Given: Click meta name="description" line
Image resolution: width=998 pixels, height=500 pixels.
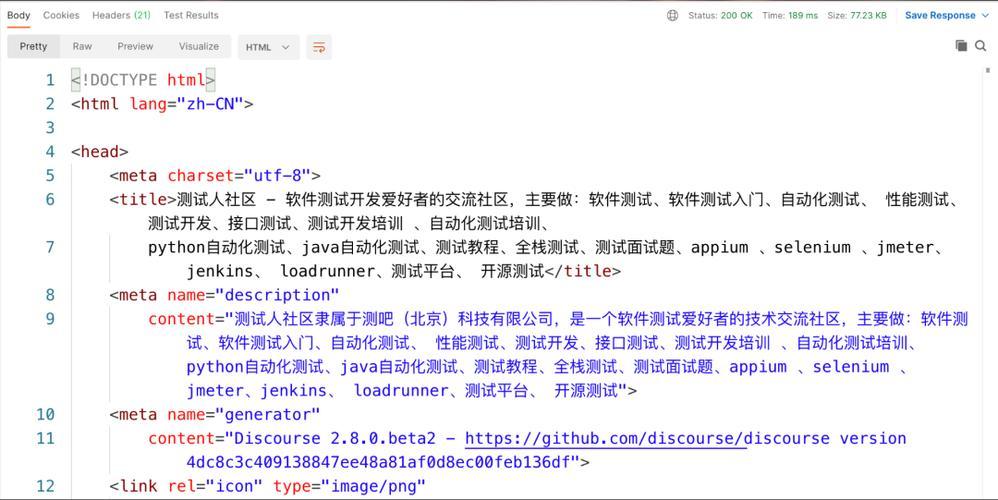Looking at the screenshot, I should point(224,295).
